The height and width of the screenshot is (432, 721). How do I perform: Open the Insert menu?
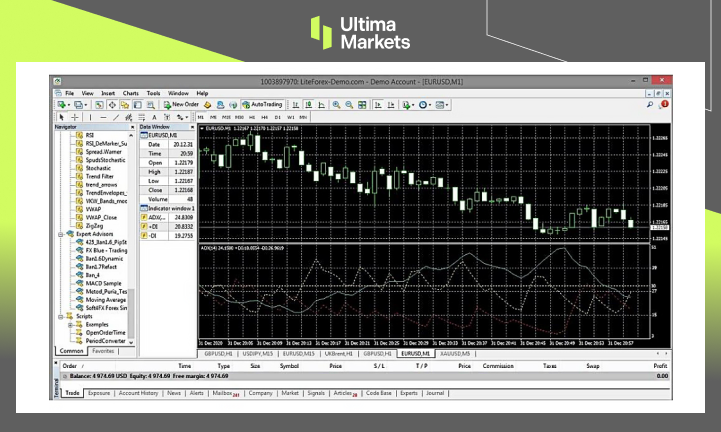108,93
